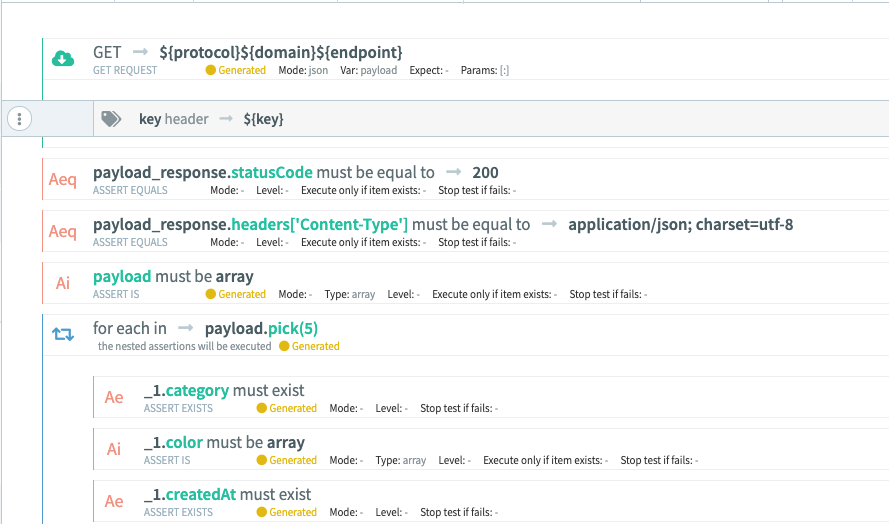This screenshot has height=524, width=889.
Task: Click the Generated badge on the for each block
Action: click(309, 346)
